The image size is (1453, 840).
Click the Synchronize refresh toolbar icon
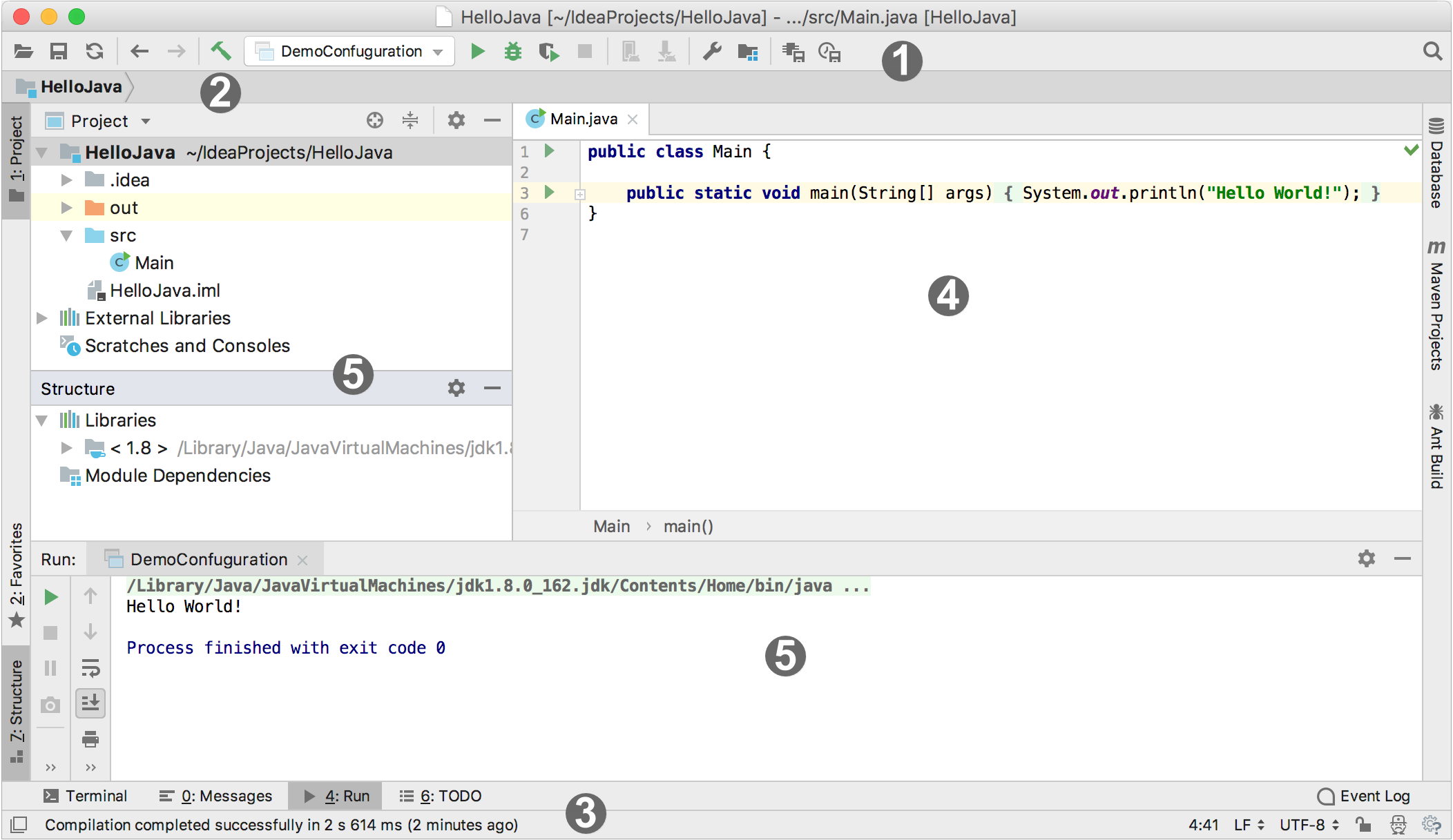coord(95,51)
